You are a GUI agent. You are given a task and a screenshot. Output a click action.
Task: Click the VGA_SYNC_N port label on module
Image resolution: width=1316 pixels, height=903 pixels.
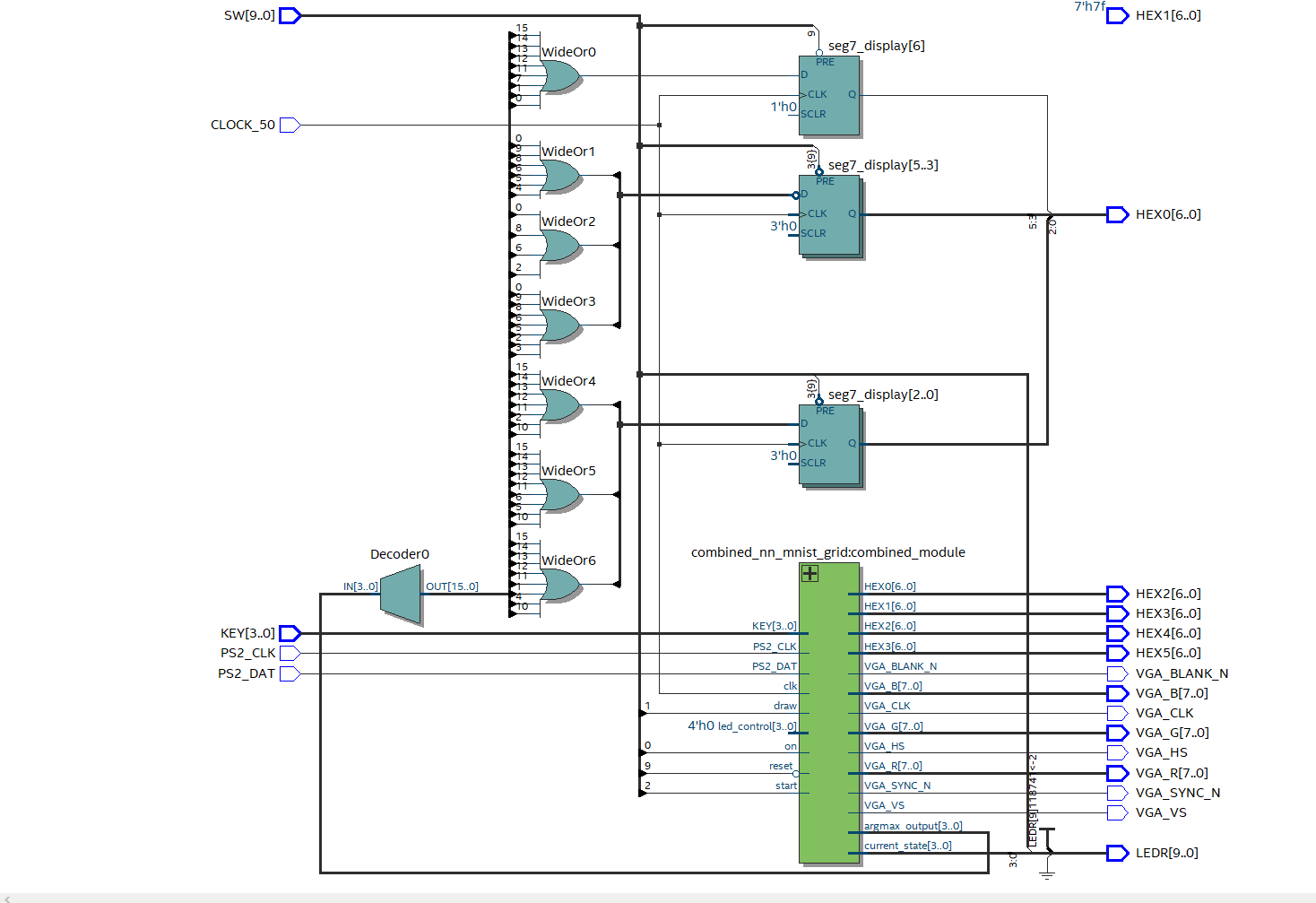click(x=897, y=786)
